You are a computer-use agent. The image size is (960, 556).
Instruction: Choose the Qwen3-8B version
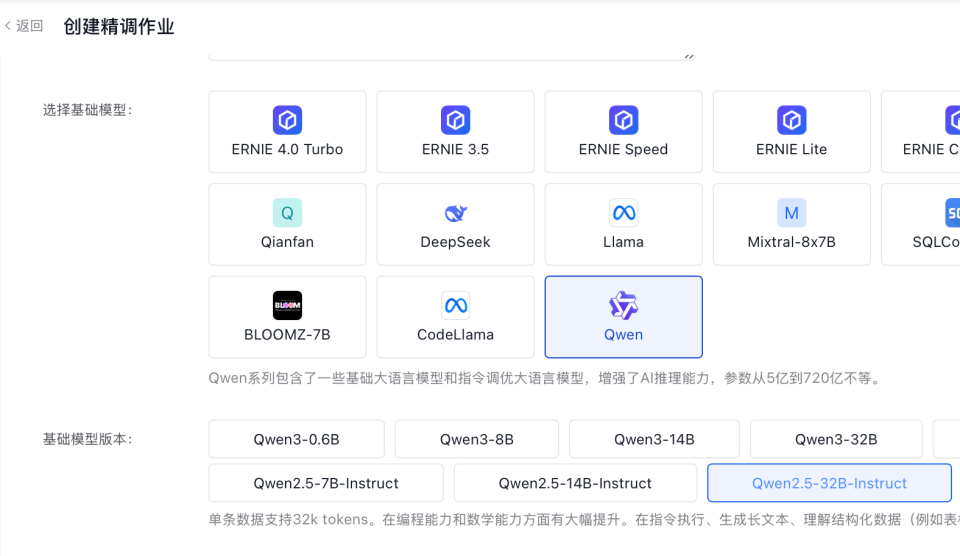476,439
